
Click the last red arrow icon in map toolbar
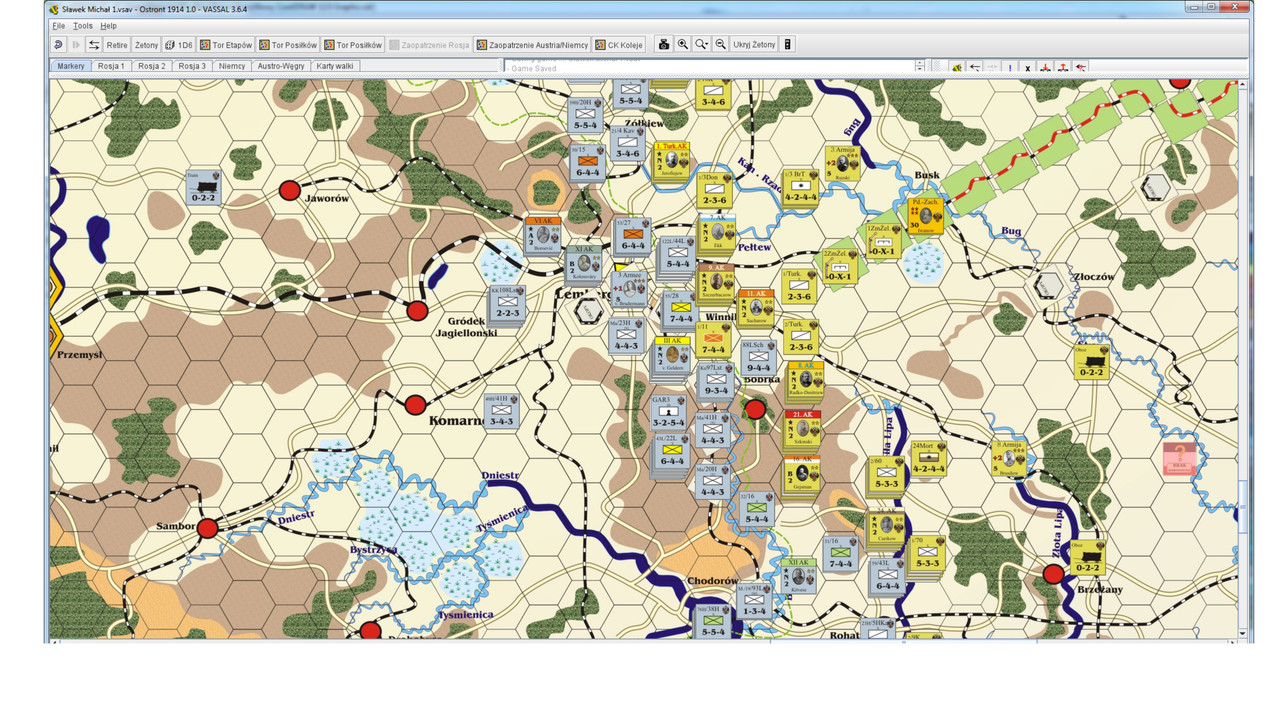[1081, 67]
